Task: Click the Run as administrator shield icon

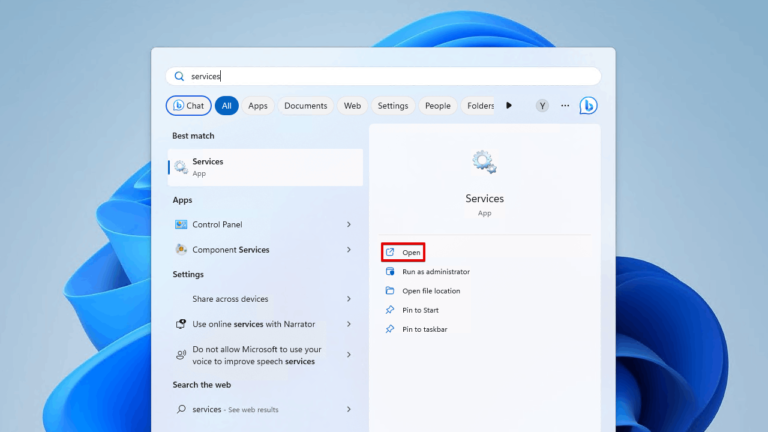Action: coord(390,271)
